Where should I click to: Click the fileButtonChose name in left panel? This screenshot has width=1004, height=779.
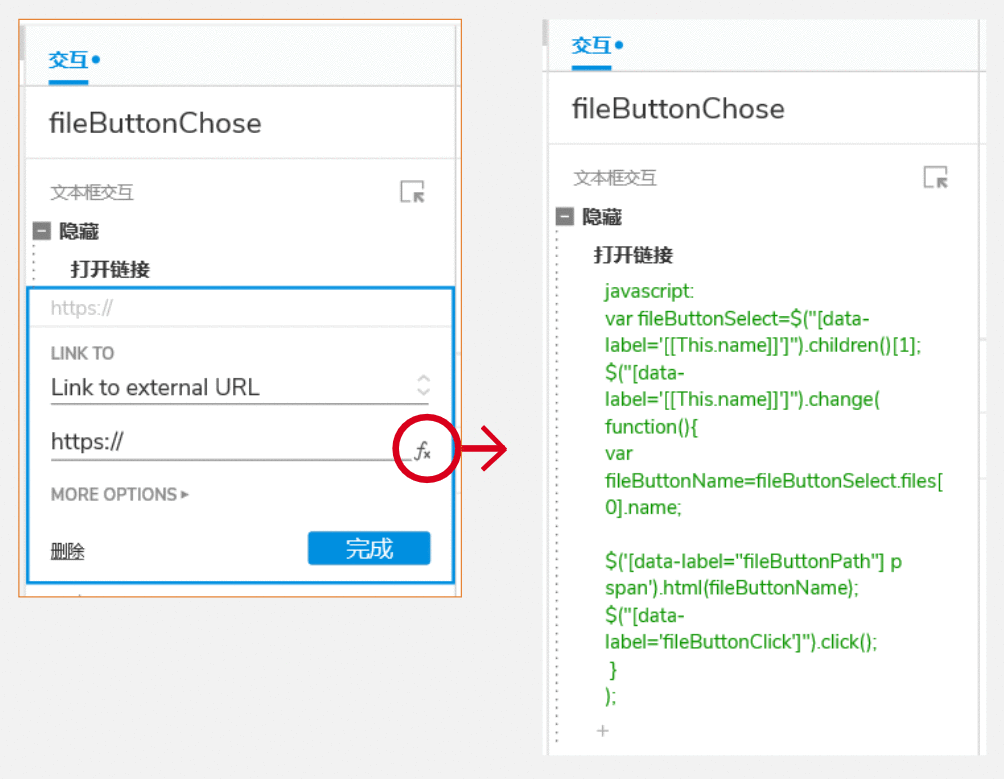156,123
